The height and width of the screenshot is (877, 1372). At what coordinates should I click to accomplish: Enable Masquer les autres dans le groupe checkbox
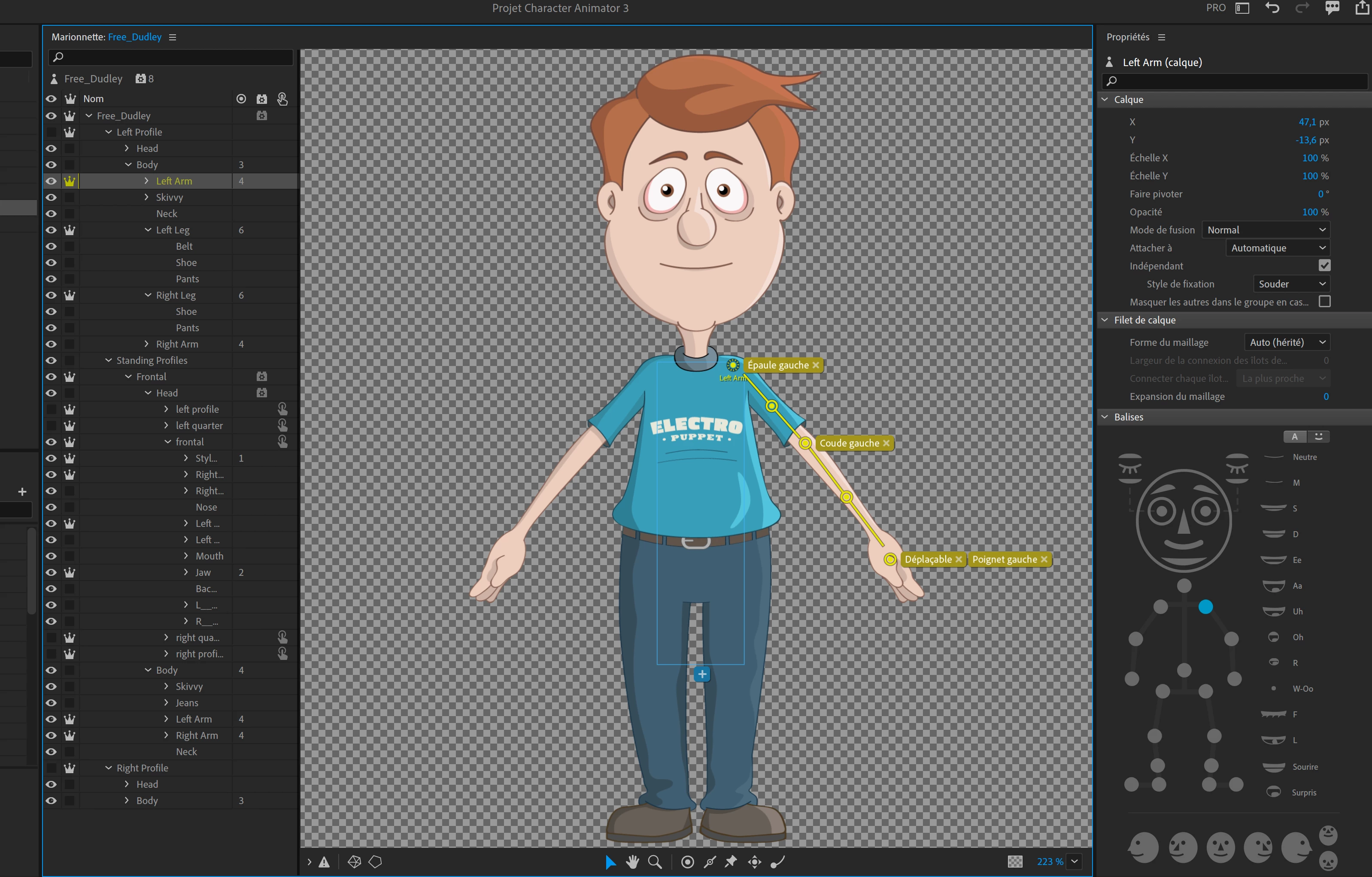[1324, 302]
